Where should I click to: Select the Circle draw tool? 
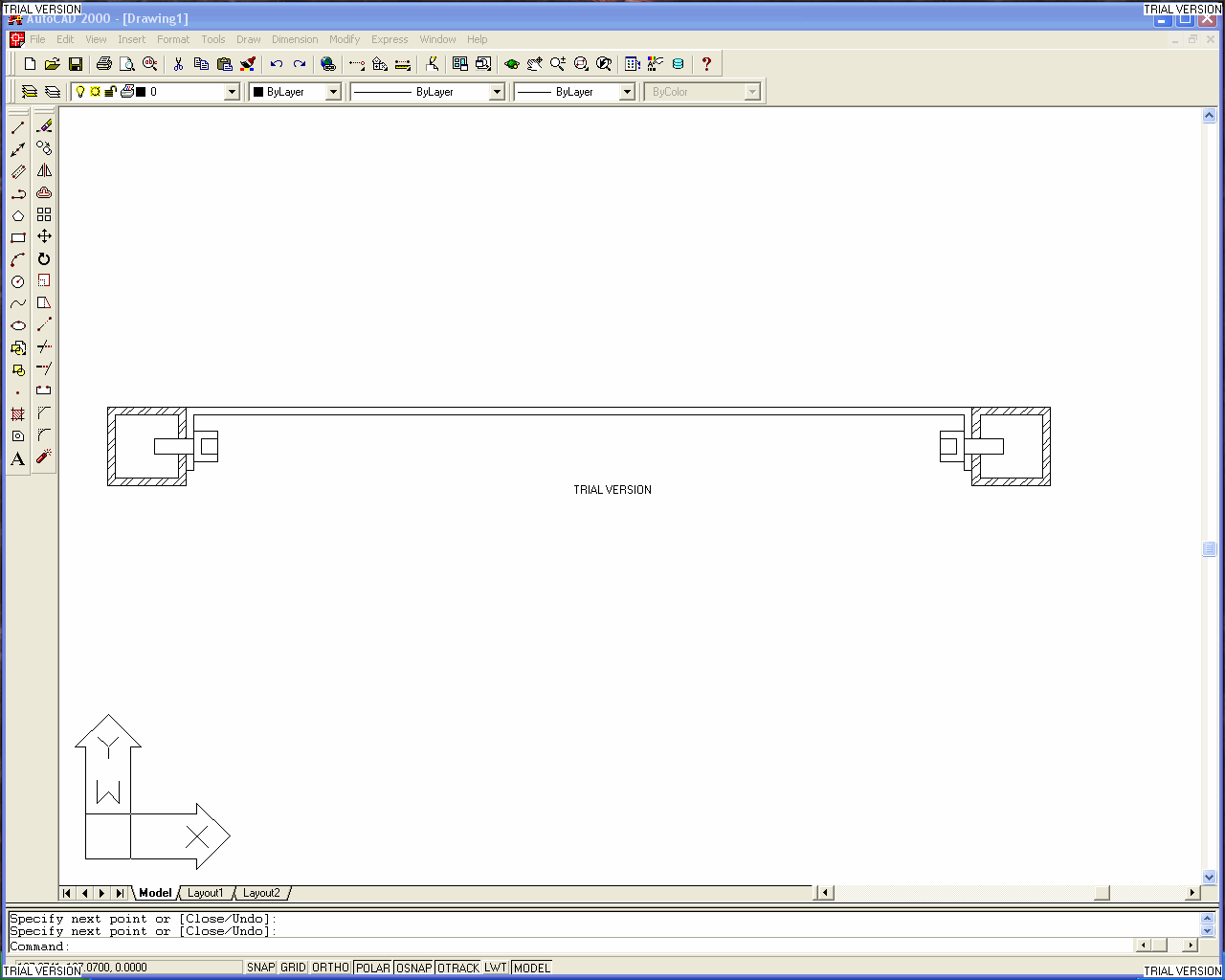18,282
